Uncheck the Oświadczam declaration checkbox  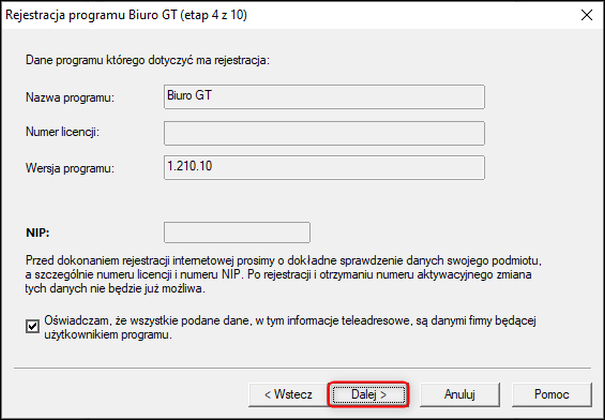(x=32, y=327)
